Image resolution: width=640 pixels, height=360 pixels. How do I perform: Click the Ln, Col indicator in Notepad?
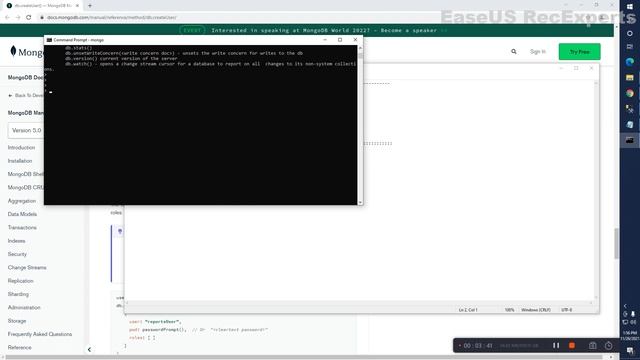tap(468, 310)
